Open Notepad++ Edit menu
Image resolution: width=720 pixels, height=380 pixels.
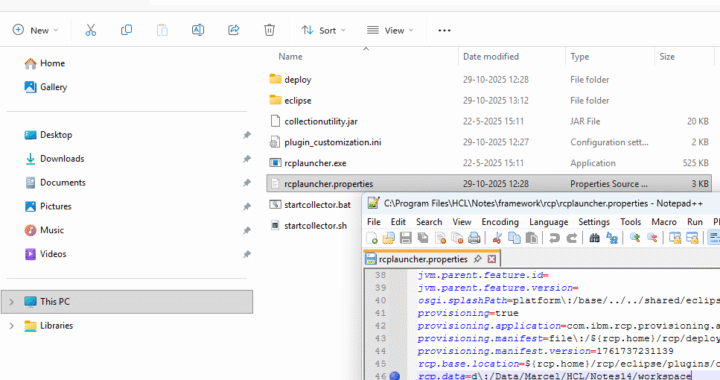(398, 222)
